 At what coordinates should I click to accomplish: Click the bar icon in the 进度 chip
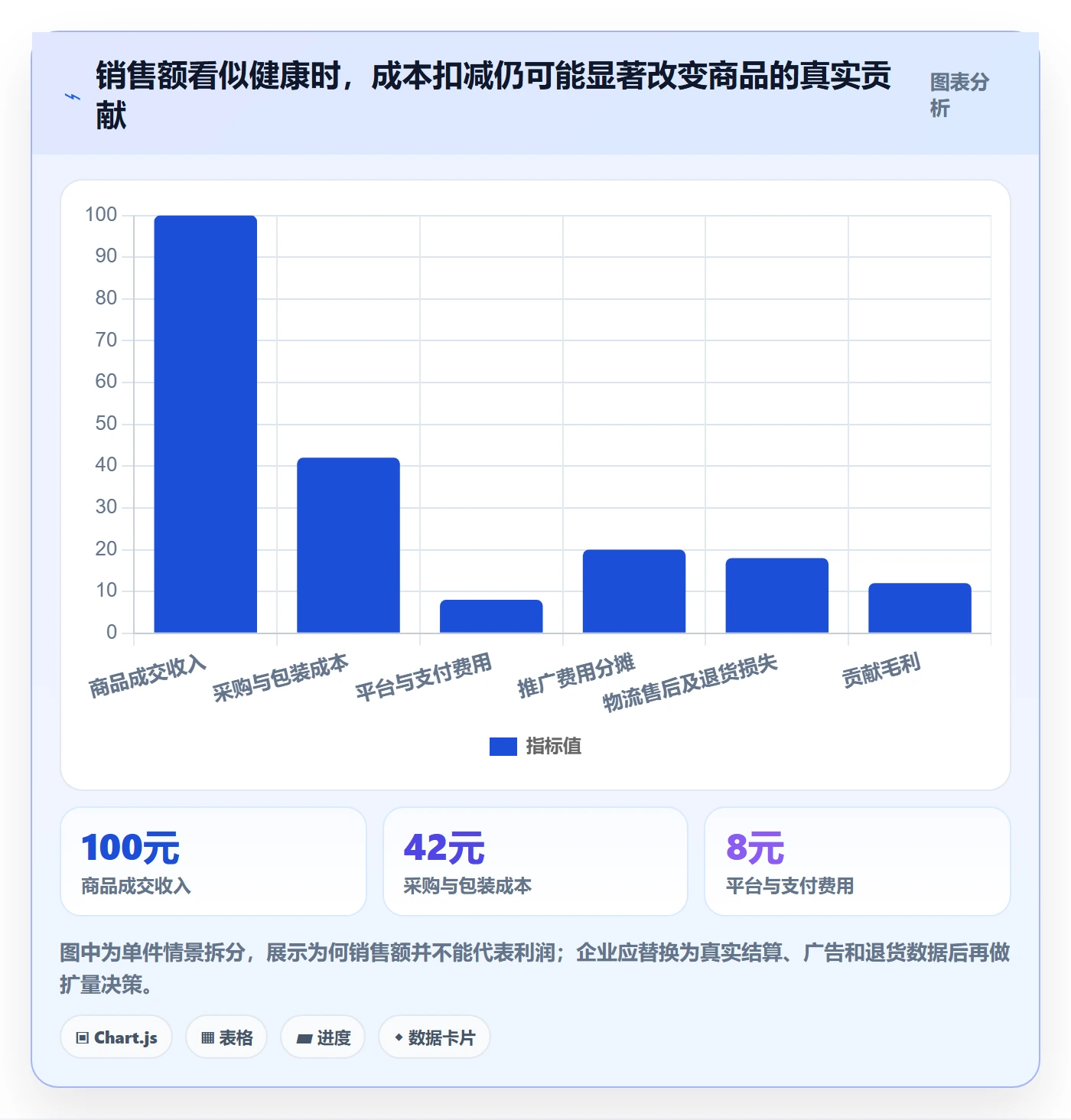[x=304, y=1039]
